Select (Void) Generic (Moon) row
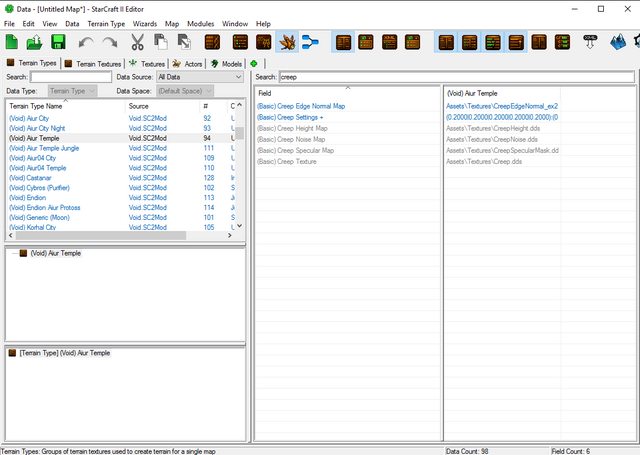This screenshot has height=455, width=640. [x=121, y=218]
